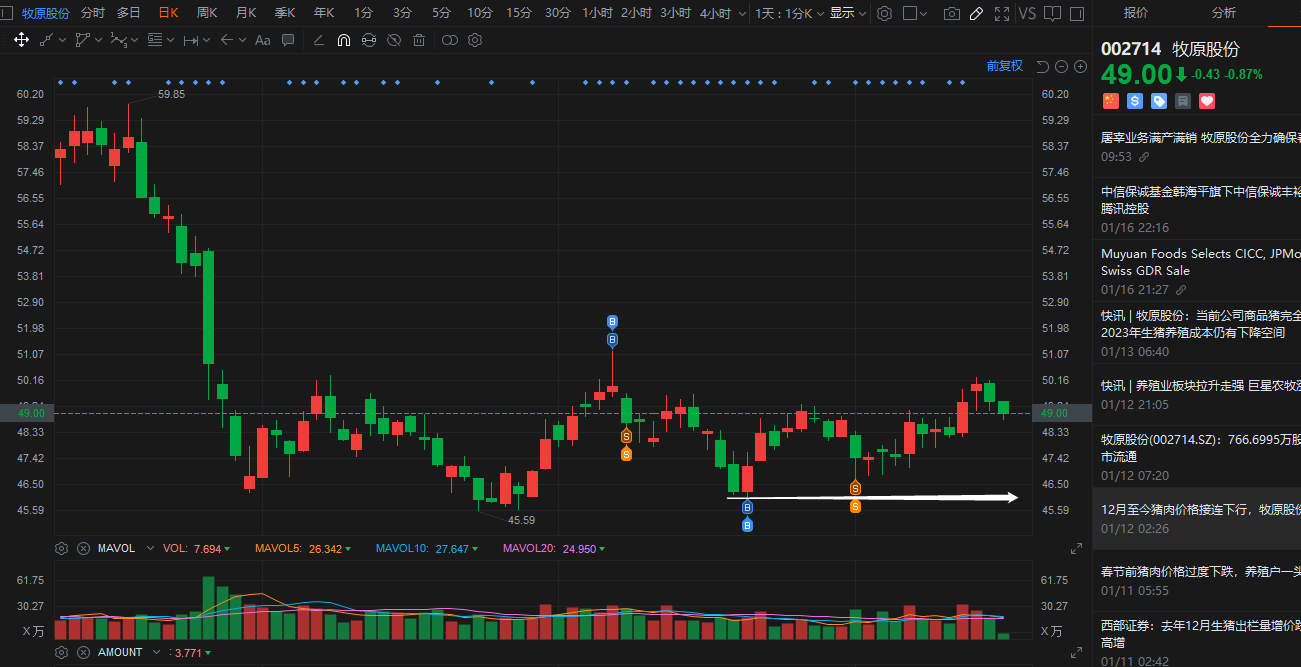Delete drawings with trash icon
The image size is (1301, 667).
(419, 40)
